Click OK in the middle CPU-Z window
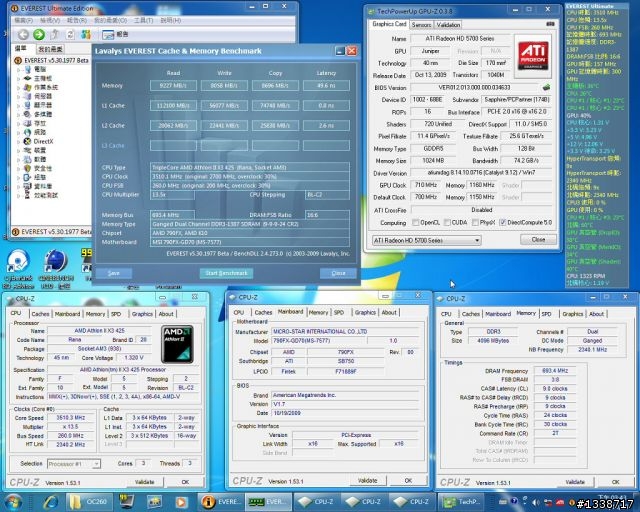640x512 pixels. pos(408,481)
